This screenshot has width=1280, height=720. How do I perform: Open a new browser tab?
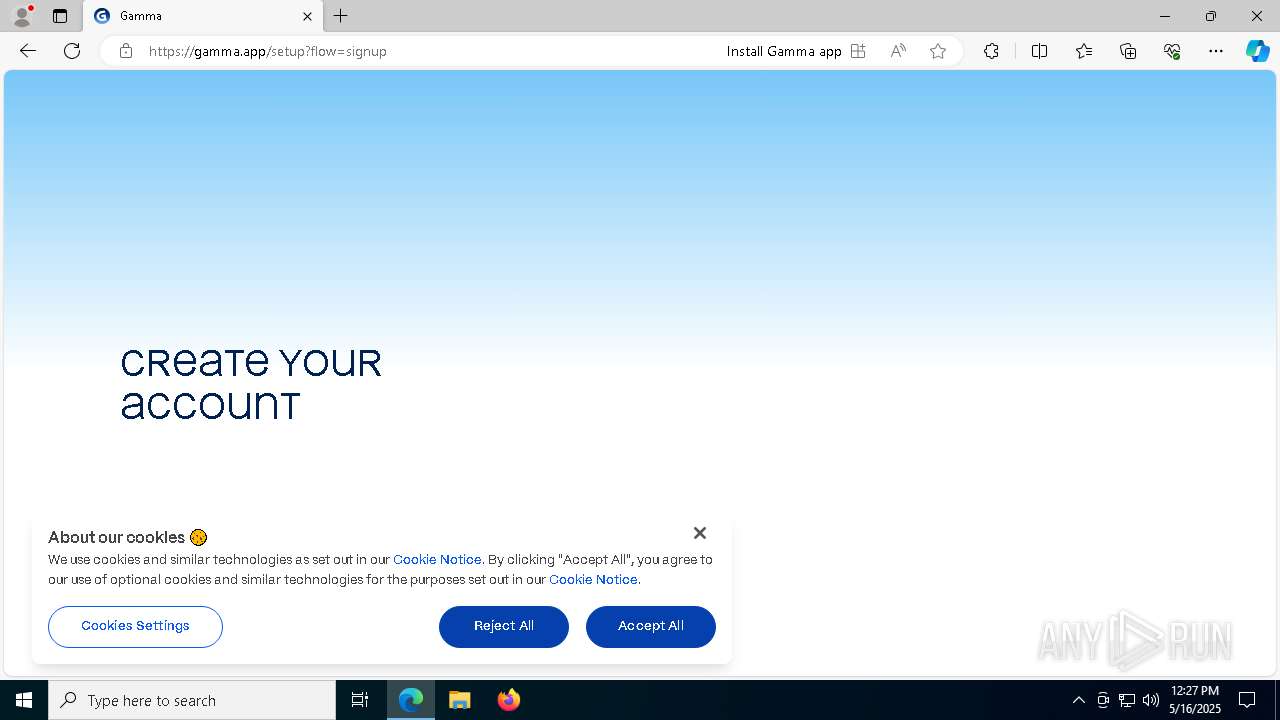point(341,16)
